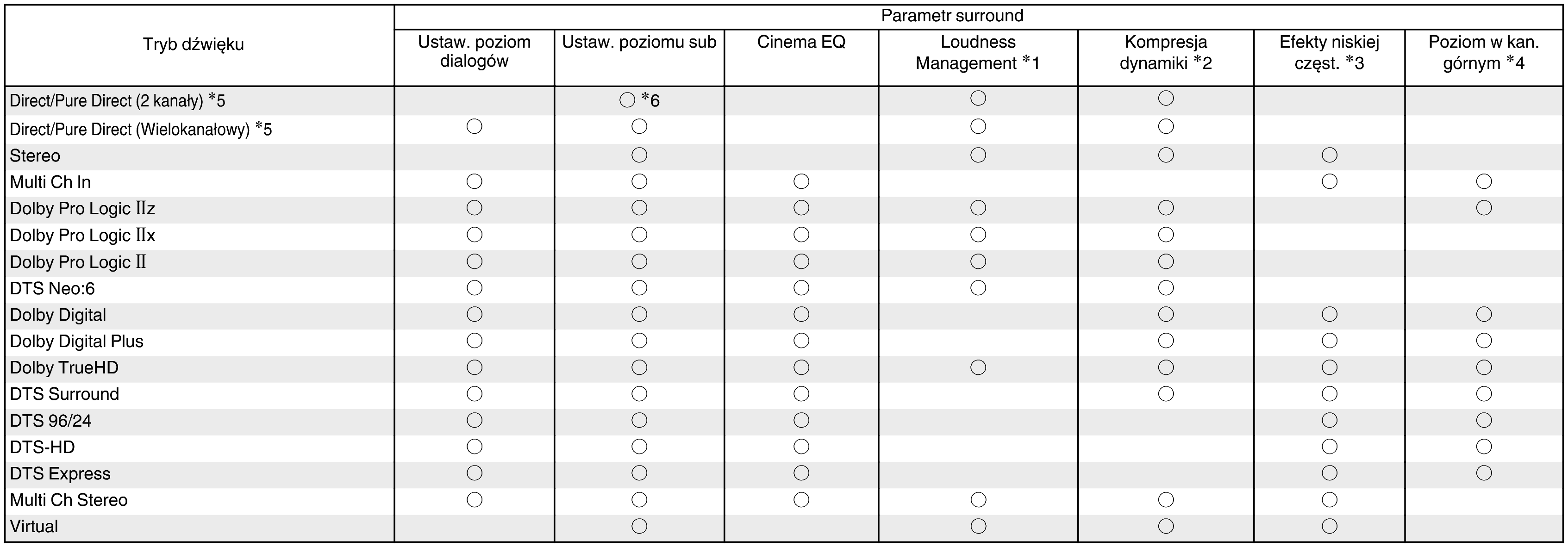Click the Loudness Management *1 header
The image size is (1568, 547).
click(978, 52)
